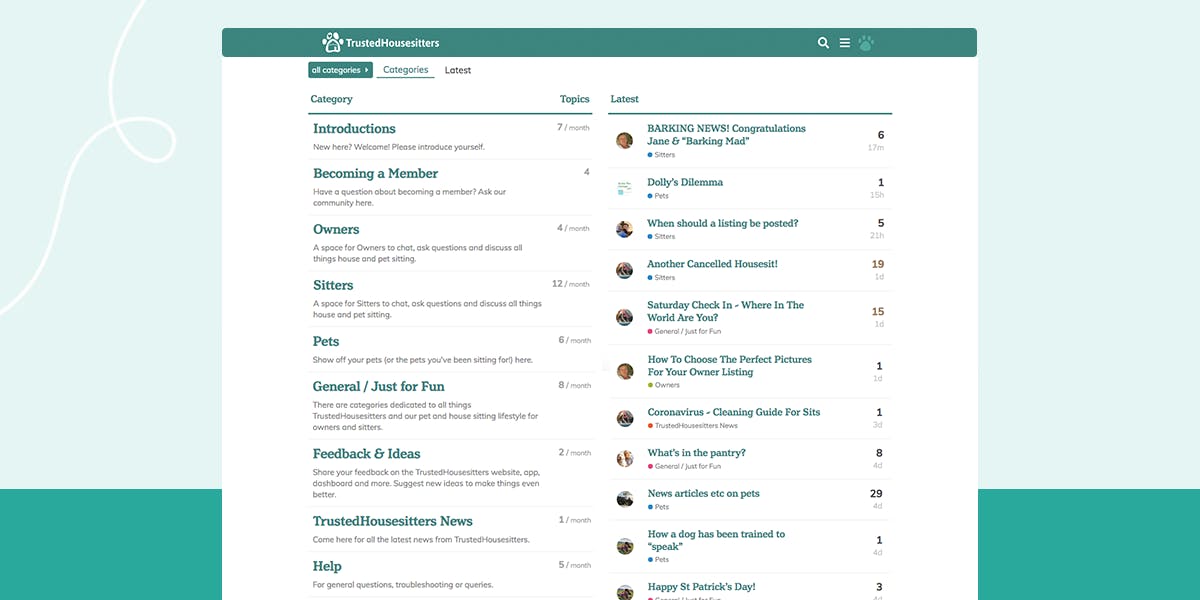The height and width of the screenshot is (600, 1200).
Task: Open What's in the pantry topic
Action: (696, 454)
